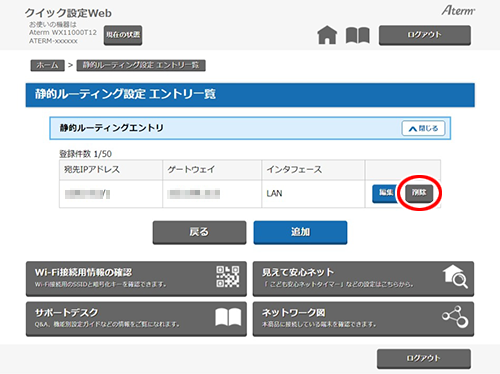The image size is (500, 374).
Task: Click the クイック設定Web title
Action: click(68, 13)
